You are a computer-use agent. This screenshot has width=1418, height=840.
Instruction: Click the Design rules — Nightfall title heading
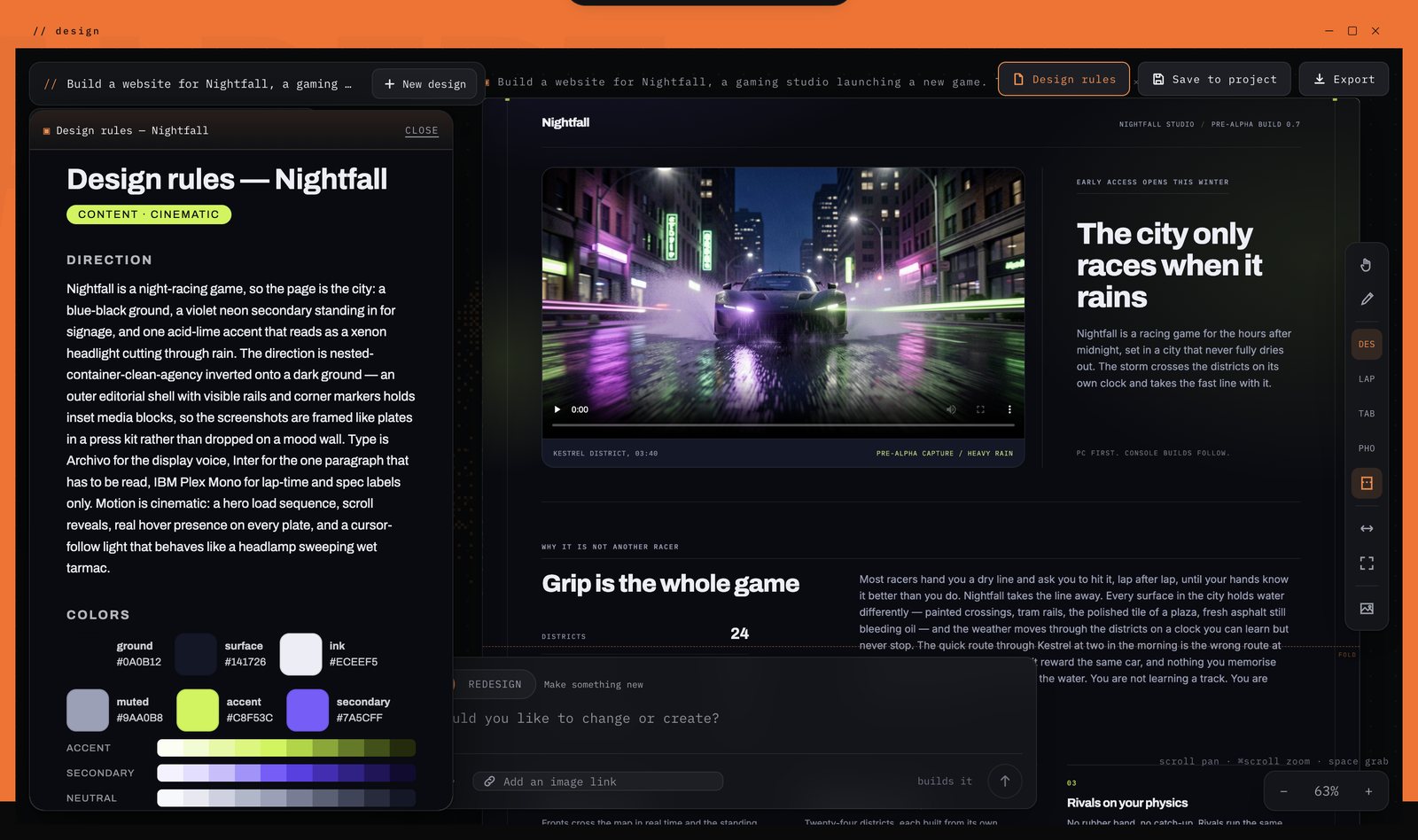coord(227,180)
